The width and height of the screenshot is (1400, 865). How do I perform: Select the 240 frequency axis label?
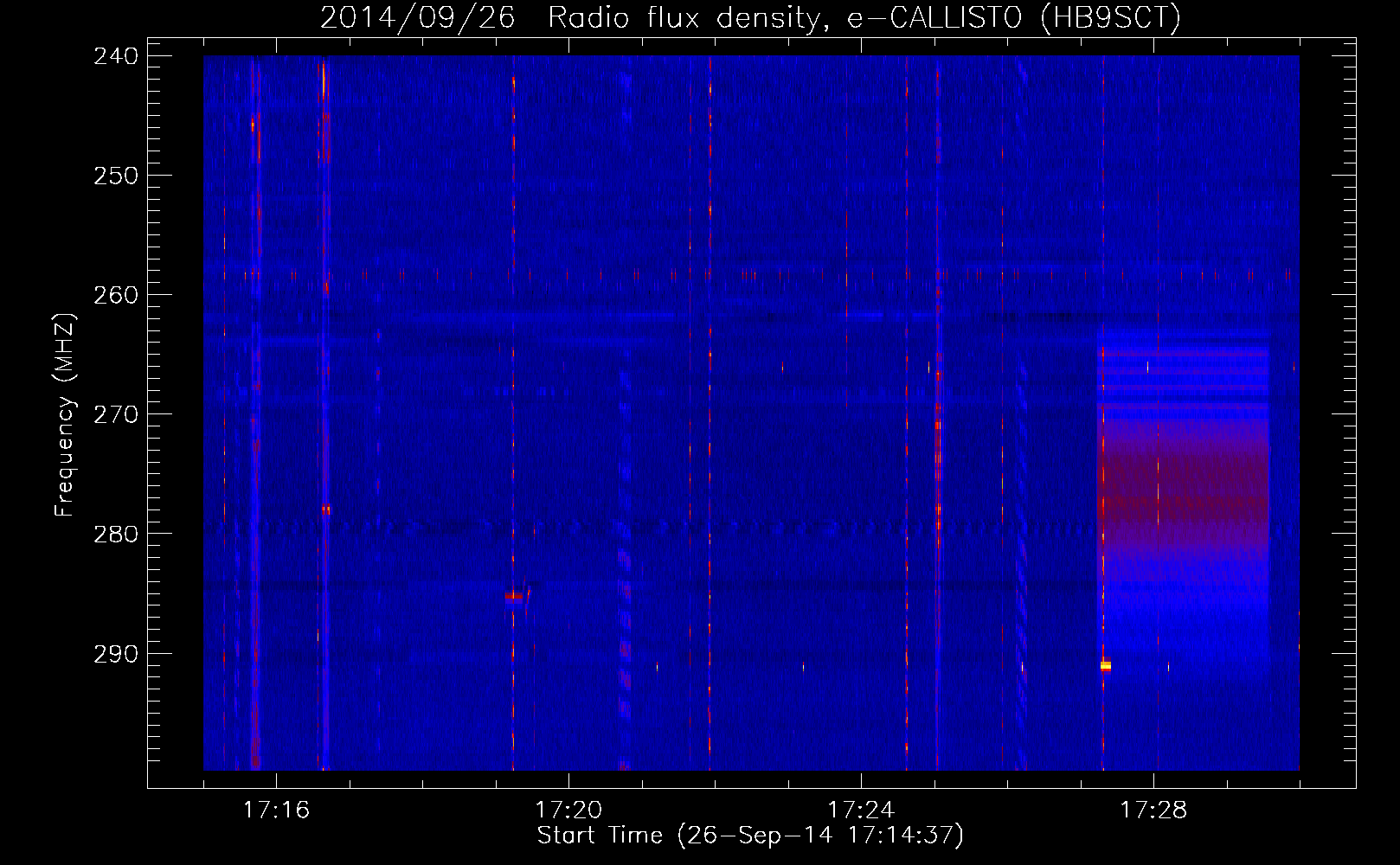[x=115, y=56]
